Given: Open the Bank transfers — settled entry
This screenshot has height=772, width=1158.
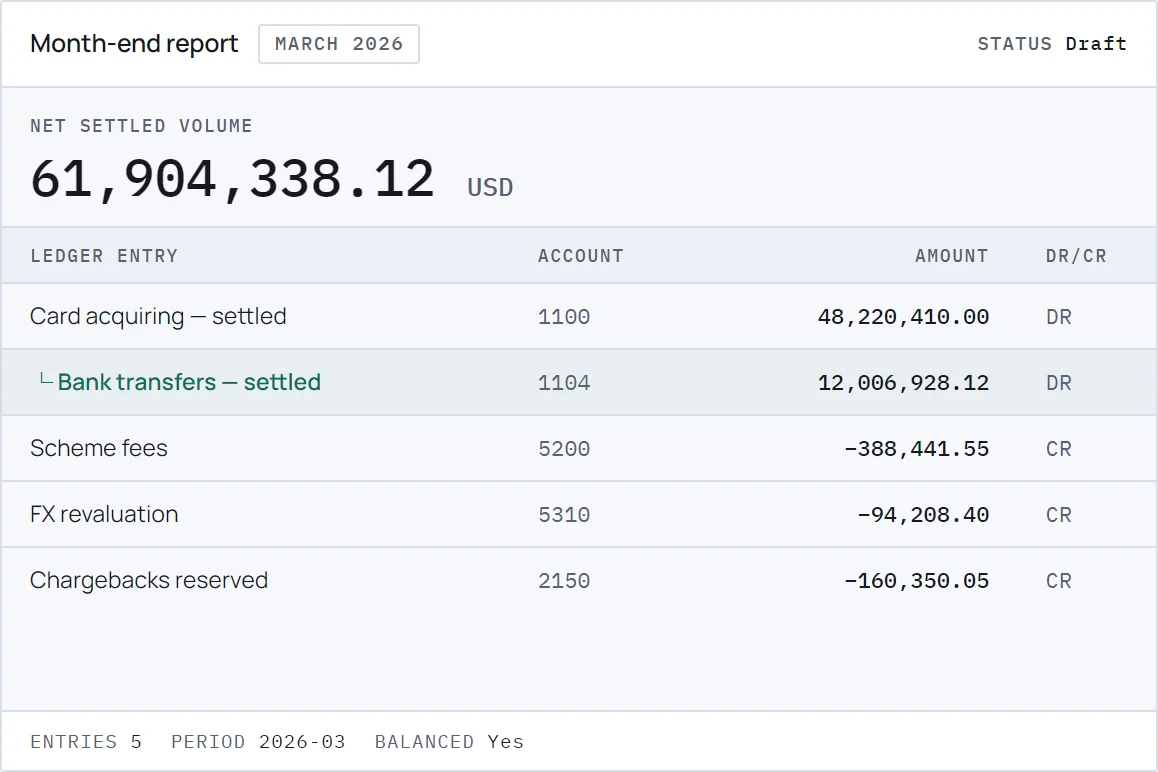Looking at the screenshot, I should [x=189, y=382].
